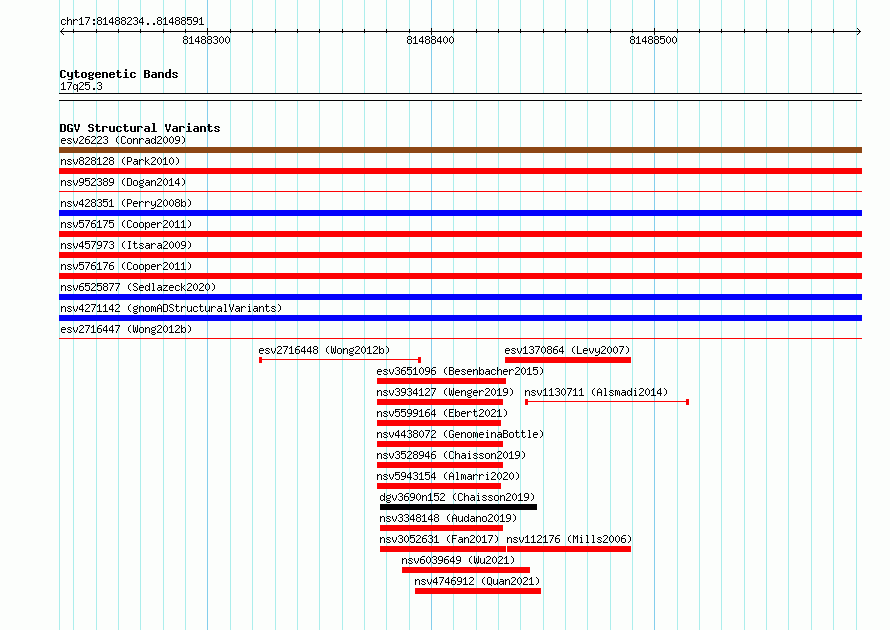Viewport: 890px width, 630px height.
Task: Click the red nsv112176 variant bar
Action: [569, 549]
